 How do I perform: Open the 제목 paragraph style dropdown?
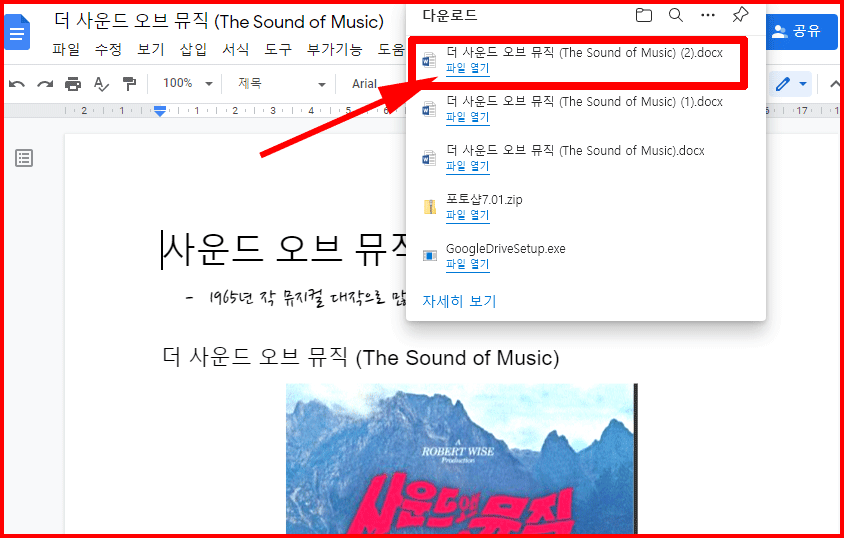point(282,83)
